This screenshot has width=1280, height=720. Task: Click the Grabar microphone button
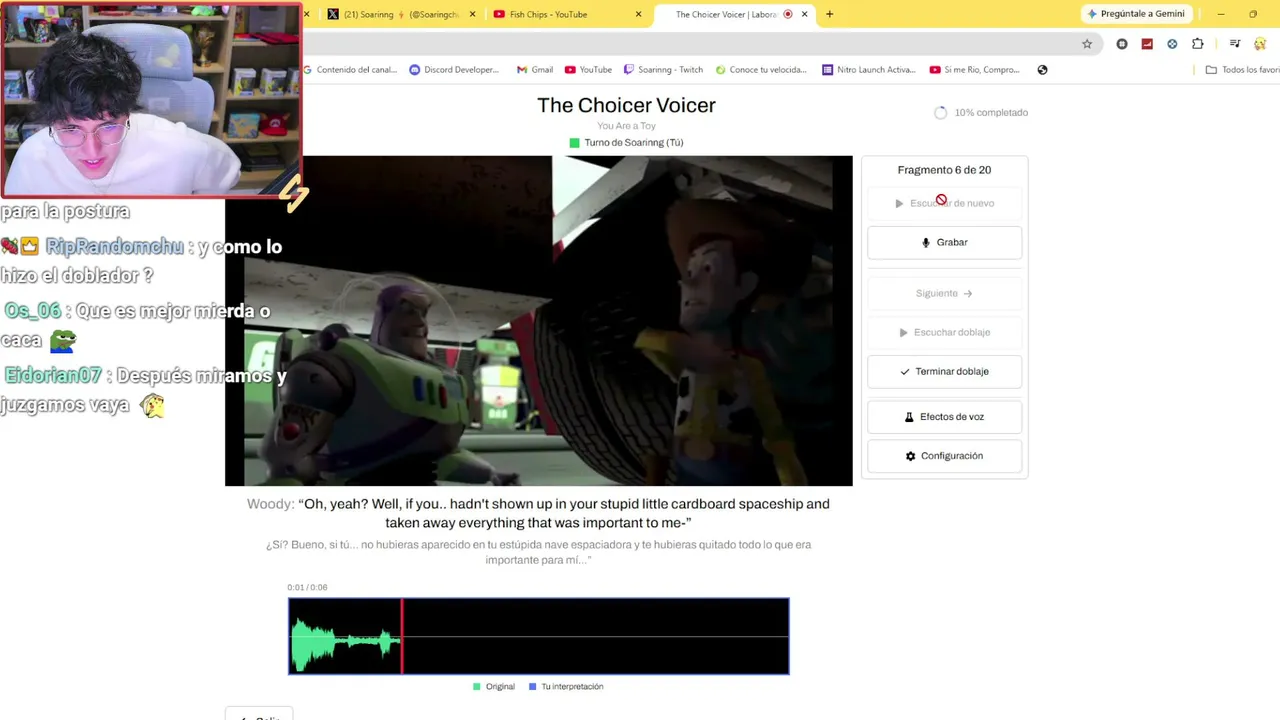944,242
